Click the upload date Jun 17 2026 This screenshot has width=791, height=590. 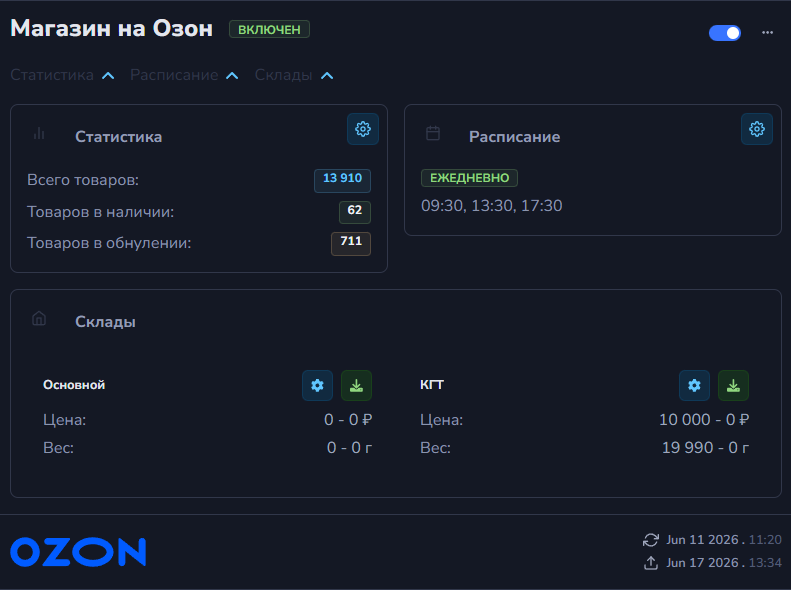pos(702,563)
